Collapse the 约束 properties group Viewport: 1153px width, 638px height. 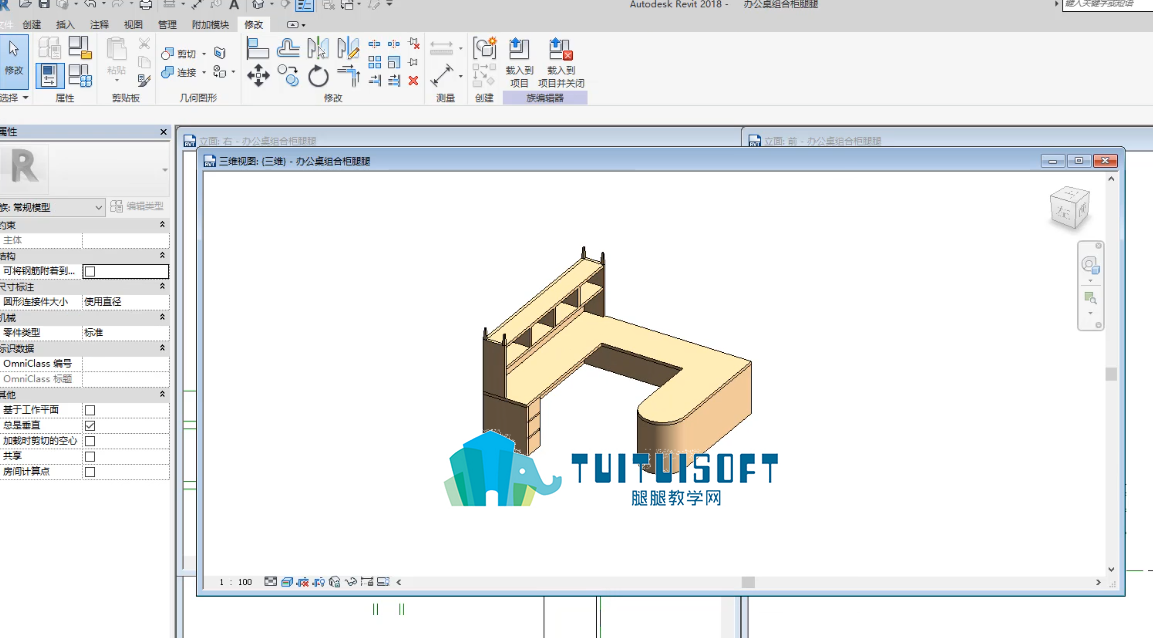tap(163, 225)
